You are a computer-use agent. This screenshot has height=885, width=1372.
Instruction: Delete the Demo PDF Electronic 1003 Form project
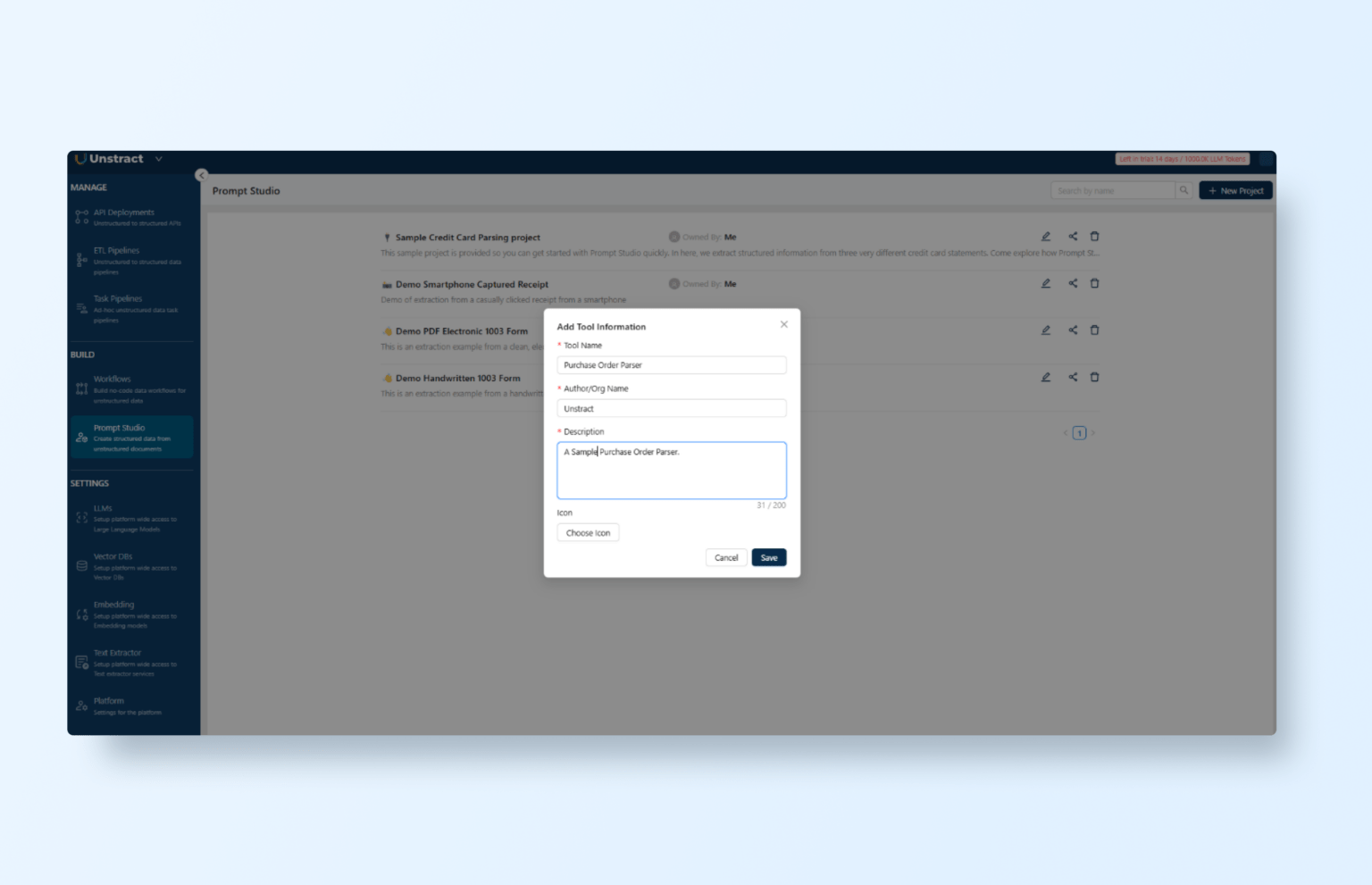pyautogui.click(x=1094, y=330)
